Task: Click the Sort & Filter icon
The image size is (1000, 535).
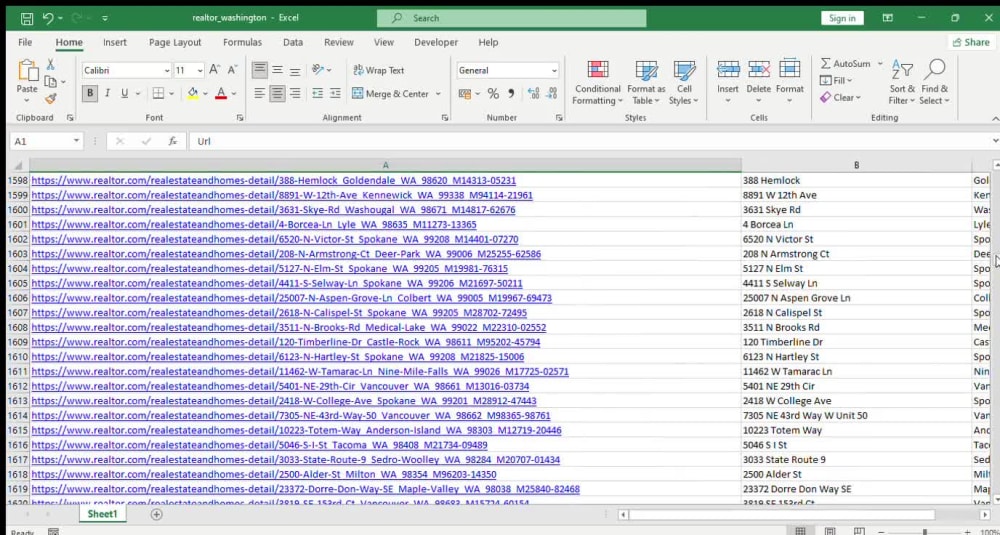Action: click(x=902, y=70)
